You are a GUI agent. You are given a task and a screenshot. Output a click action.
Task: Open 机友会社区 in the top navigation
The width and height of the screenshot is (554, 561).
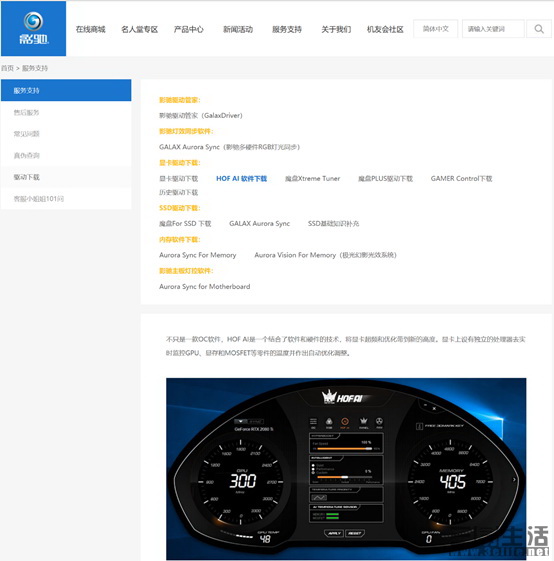click(x=385, y=29)
